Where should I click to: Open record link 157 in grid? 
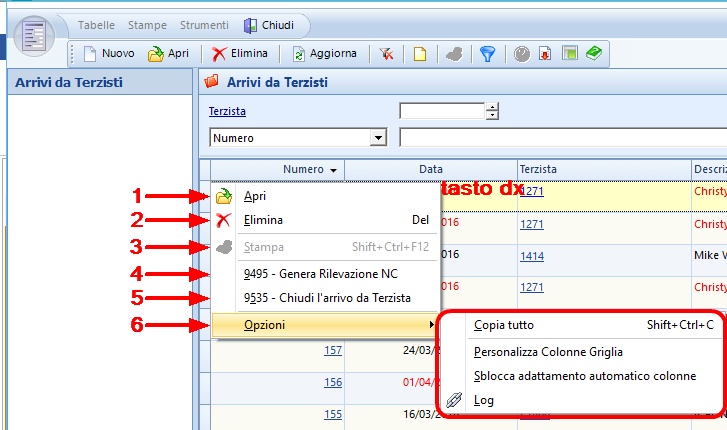(333, 350)
